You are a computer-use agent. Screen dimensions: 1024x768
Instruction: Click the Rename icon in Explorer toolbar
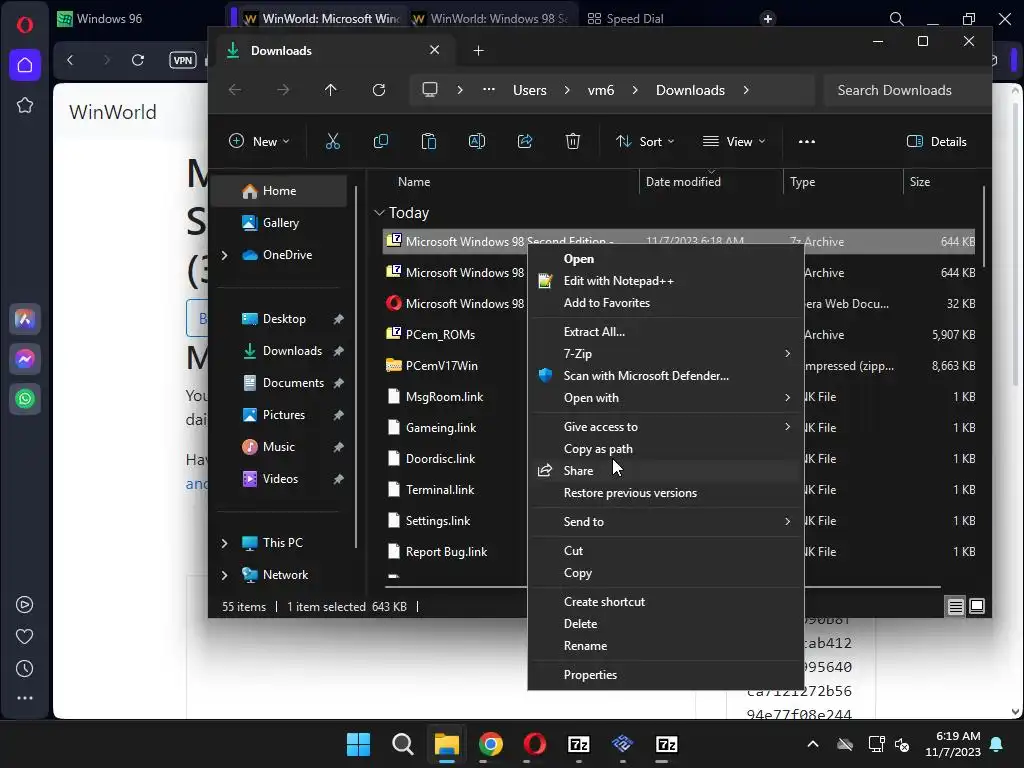coord(477,141)
